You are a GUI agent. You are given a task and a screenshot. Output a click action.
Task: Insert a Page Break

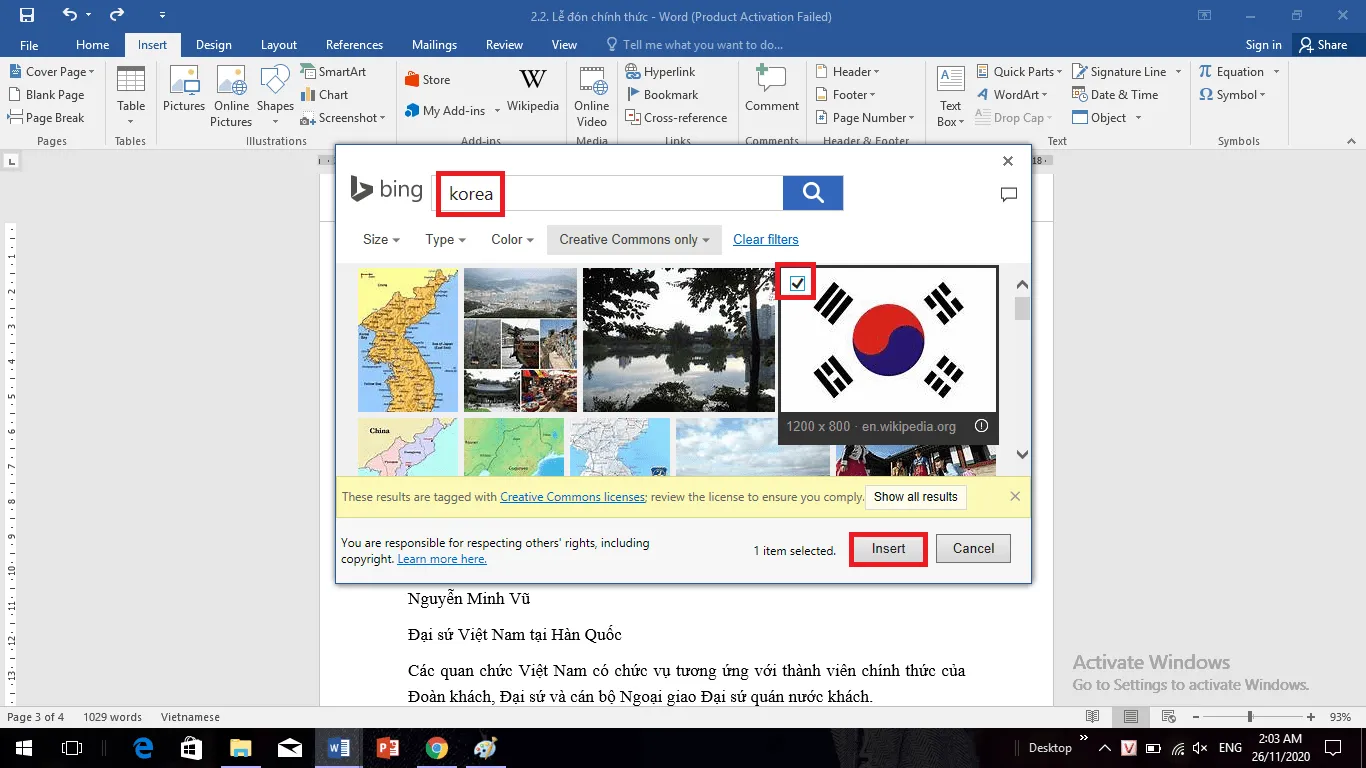click(x=47, y=118)
